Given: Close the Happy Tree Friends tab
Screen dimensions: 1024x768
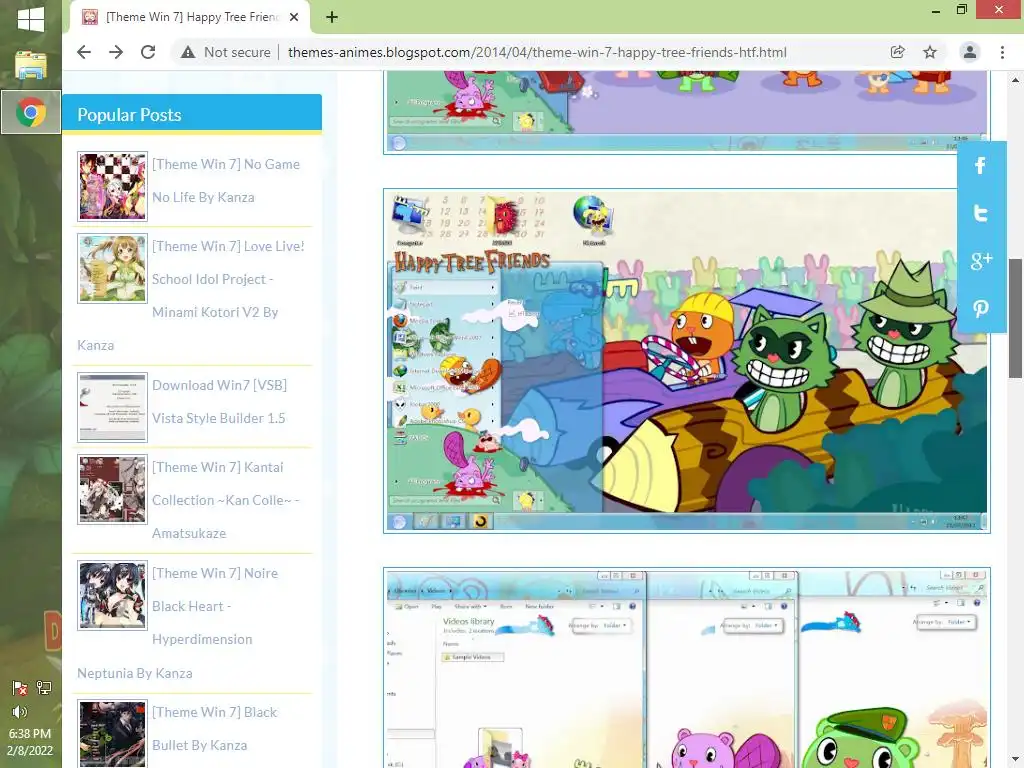Looking at the screenshot, I should pos(295,17).
